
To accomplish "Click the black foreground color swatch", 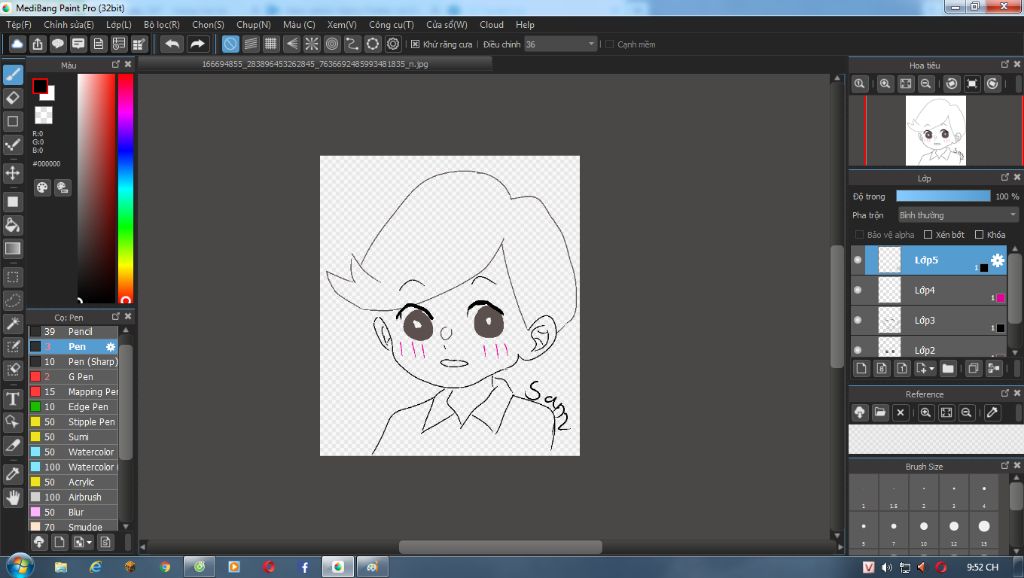I will click(40, 86).
